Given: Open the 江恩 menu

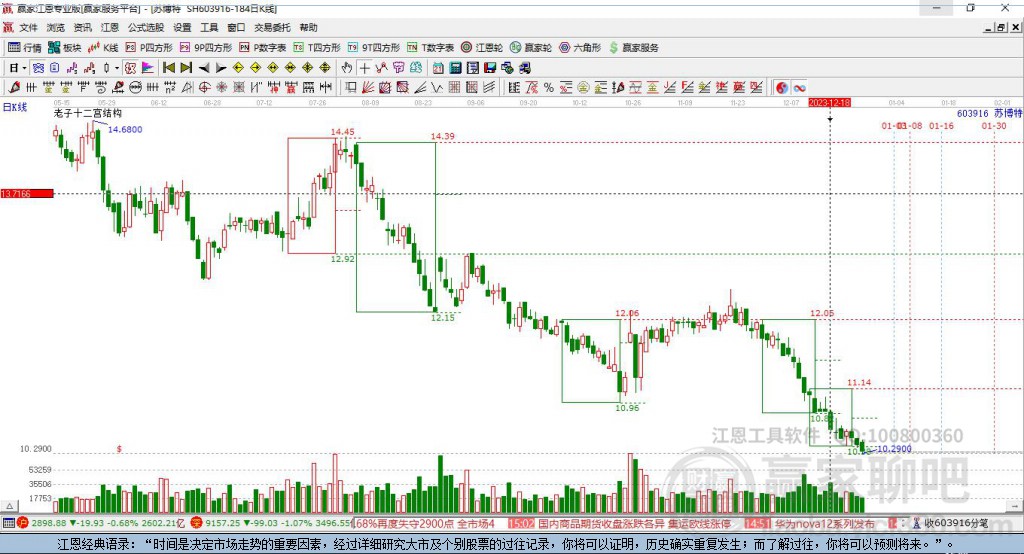Looking at the screenshot, I should pyautogui.click(x=110, y=27).
